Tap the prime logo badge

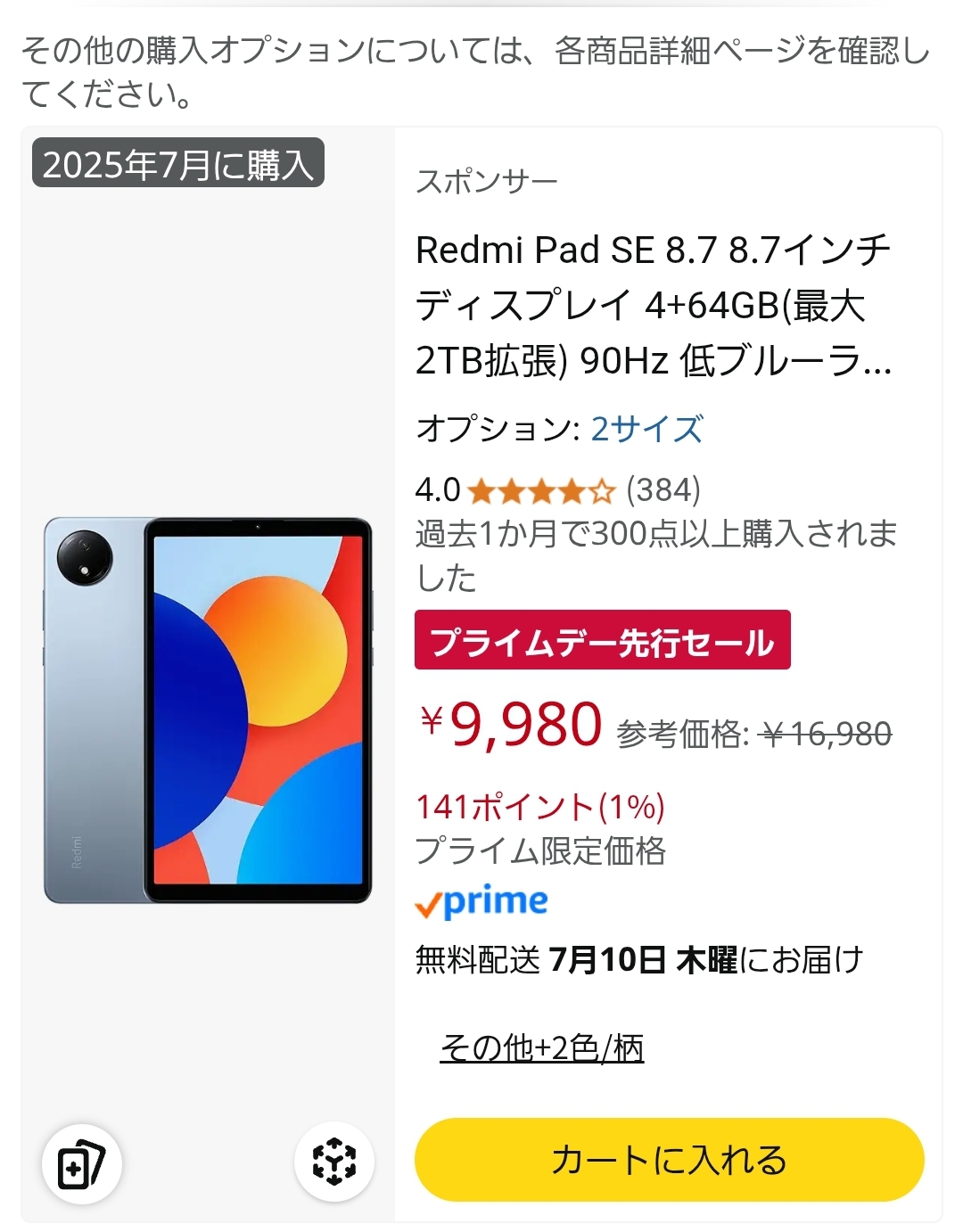pos(481,902)
